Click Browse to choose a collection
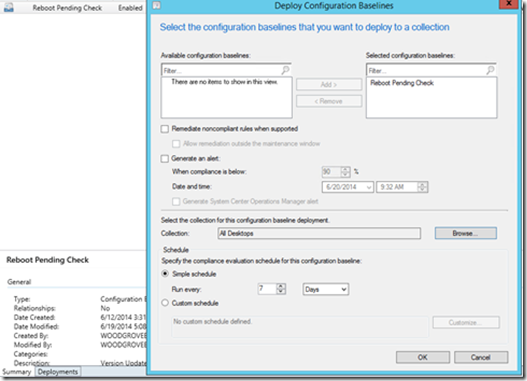527x381 pixels. point(465,233)
